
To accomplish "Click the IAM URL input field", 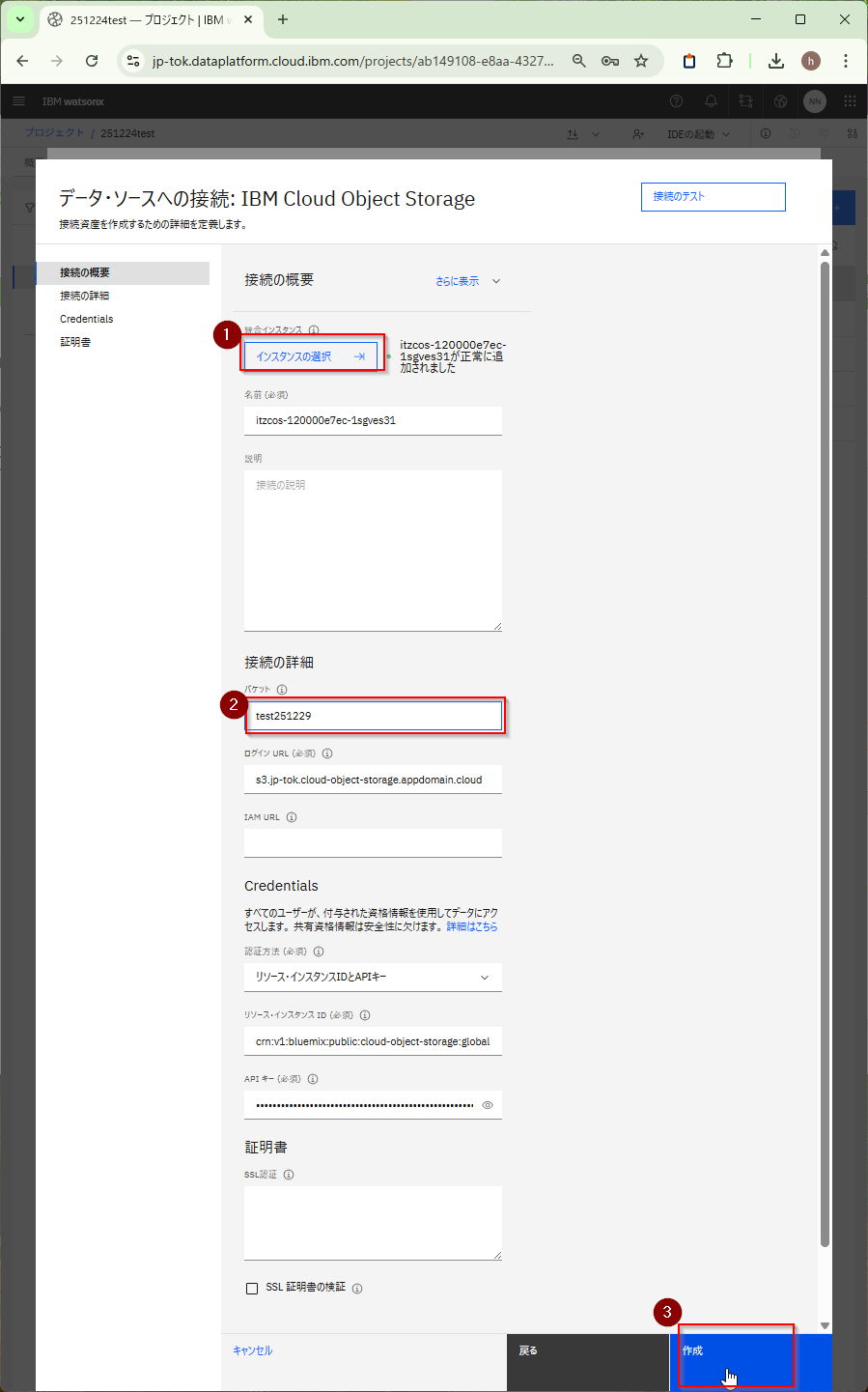I will [373, 843].
